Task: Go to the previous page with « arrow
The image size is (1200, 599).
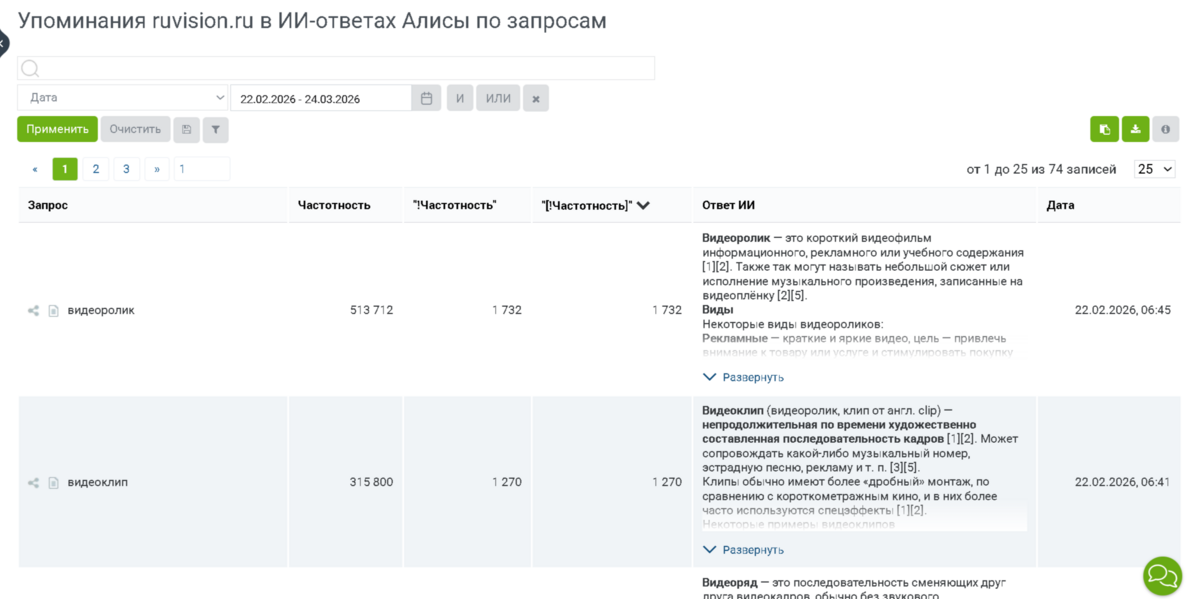Action: (x=35, y=169)
